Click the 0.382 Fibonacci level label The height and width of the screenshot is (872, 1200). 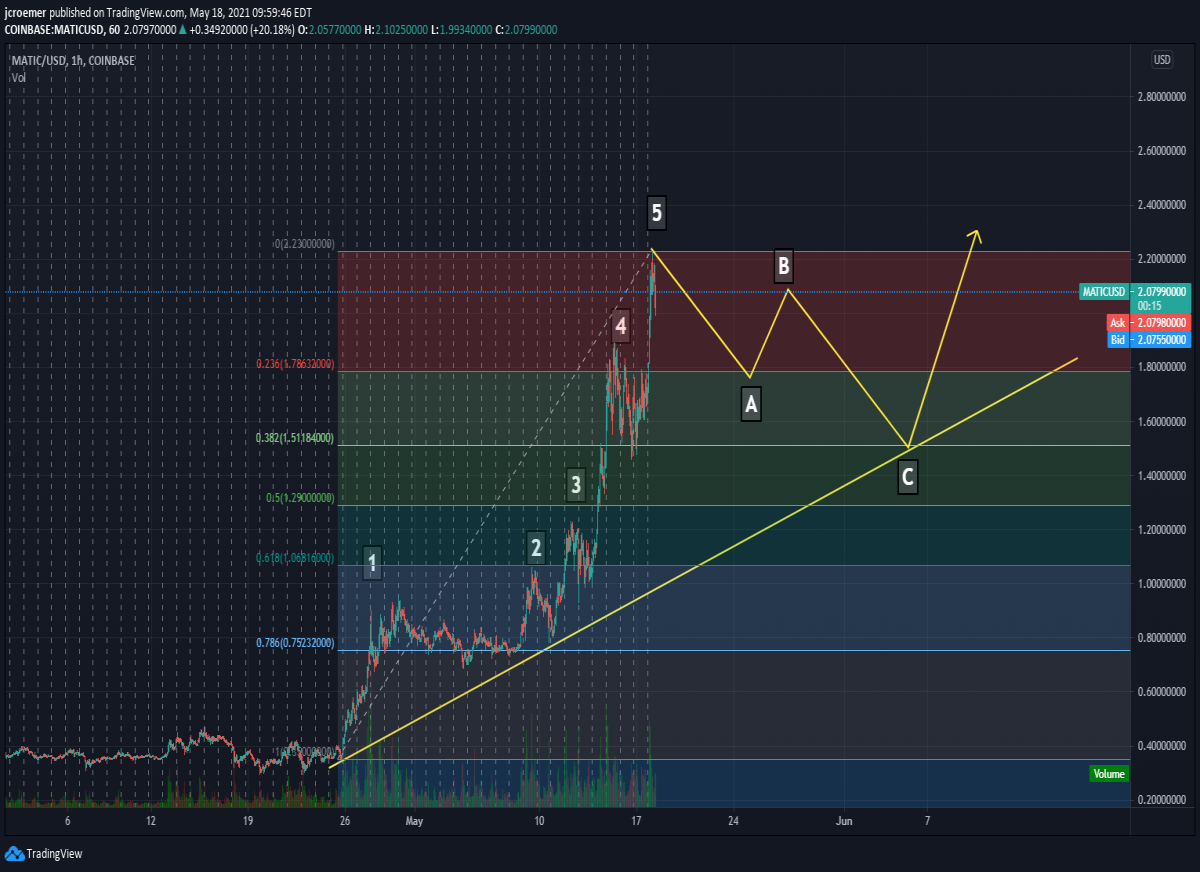click(295, 438)
